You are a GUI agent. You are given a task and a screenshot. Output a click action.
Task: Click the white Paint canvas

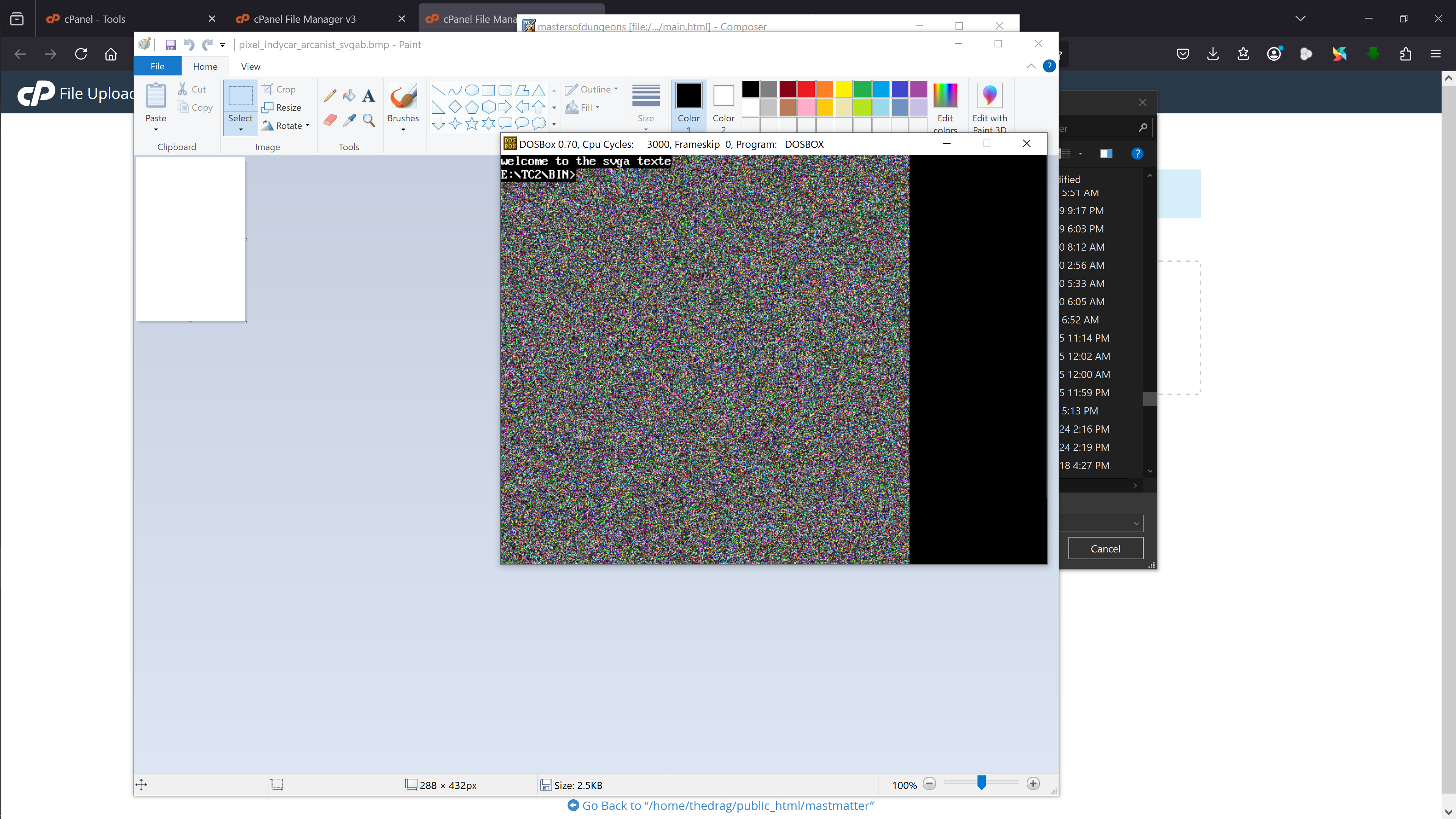pos(190,240)
